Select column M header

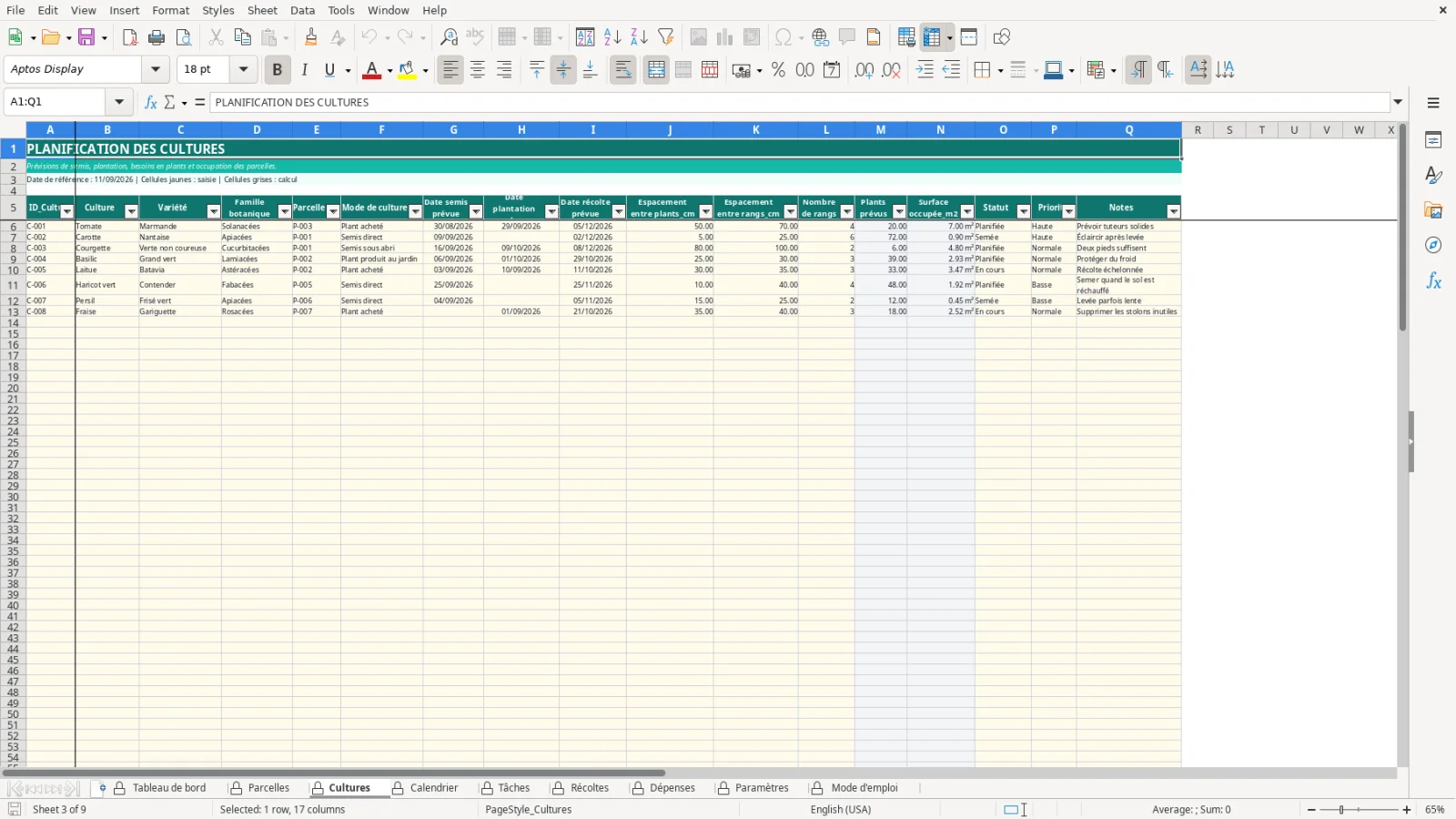point(881,130)
